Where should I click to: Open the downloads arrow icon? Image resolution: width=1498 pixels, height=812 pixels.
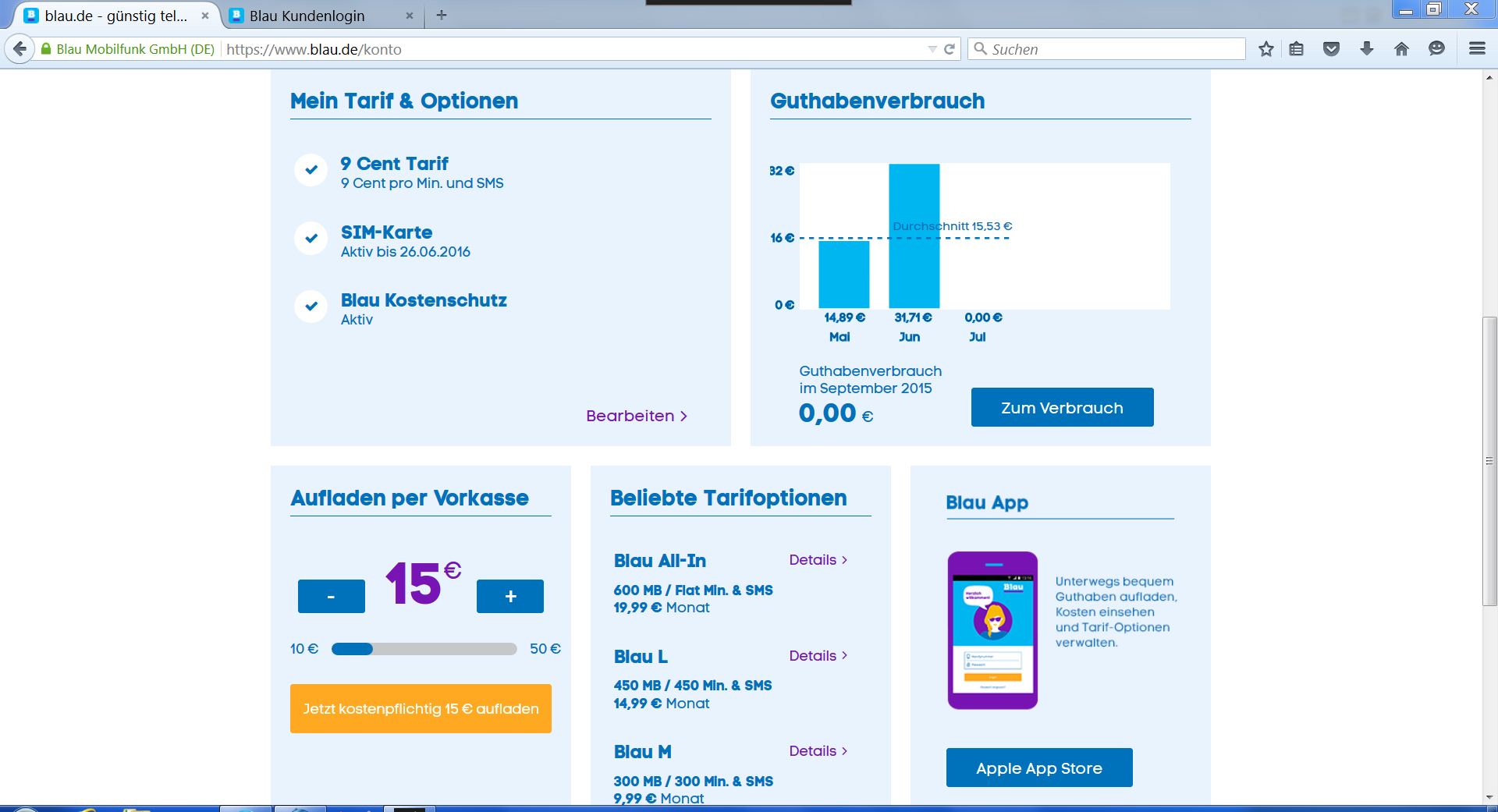coord(1366,49)
